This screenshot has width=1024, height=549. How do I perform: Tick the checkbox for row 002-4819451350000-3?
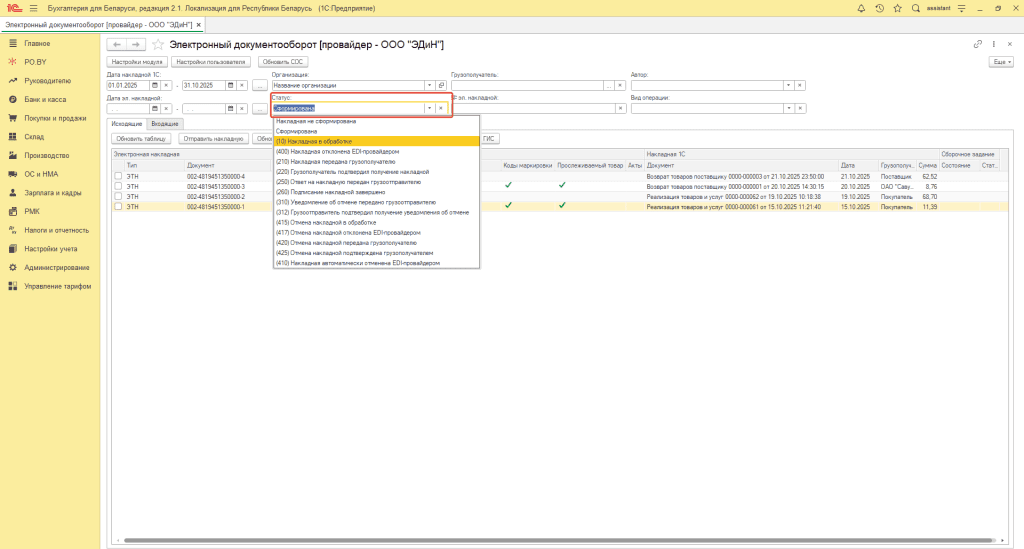click(118, 186)
